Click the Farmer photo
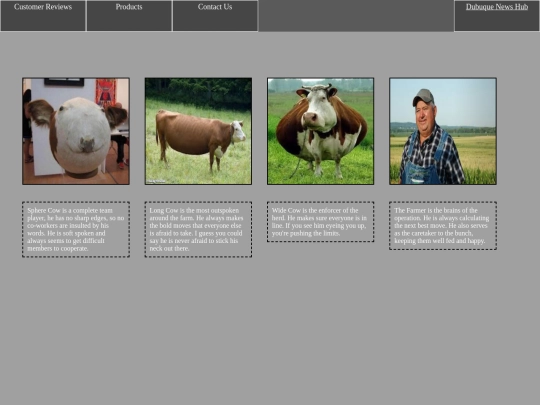 click(x=443, y=131)
